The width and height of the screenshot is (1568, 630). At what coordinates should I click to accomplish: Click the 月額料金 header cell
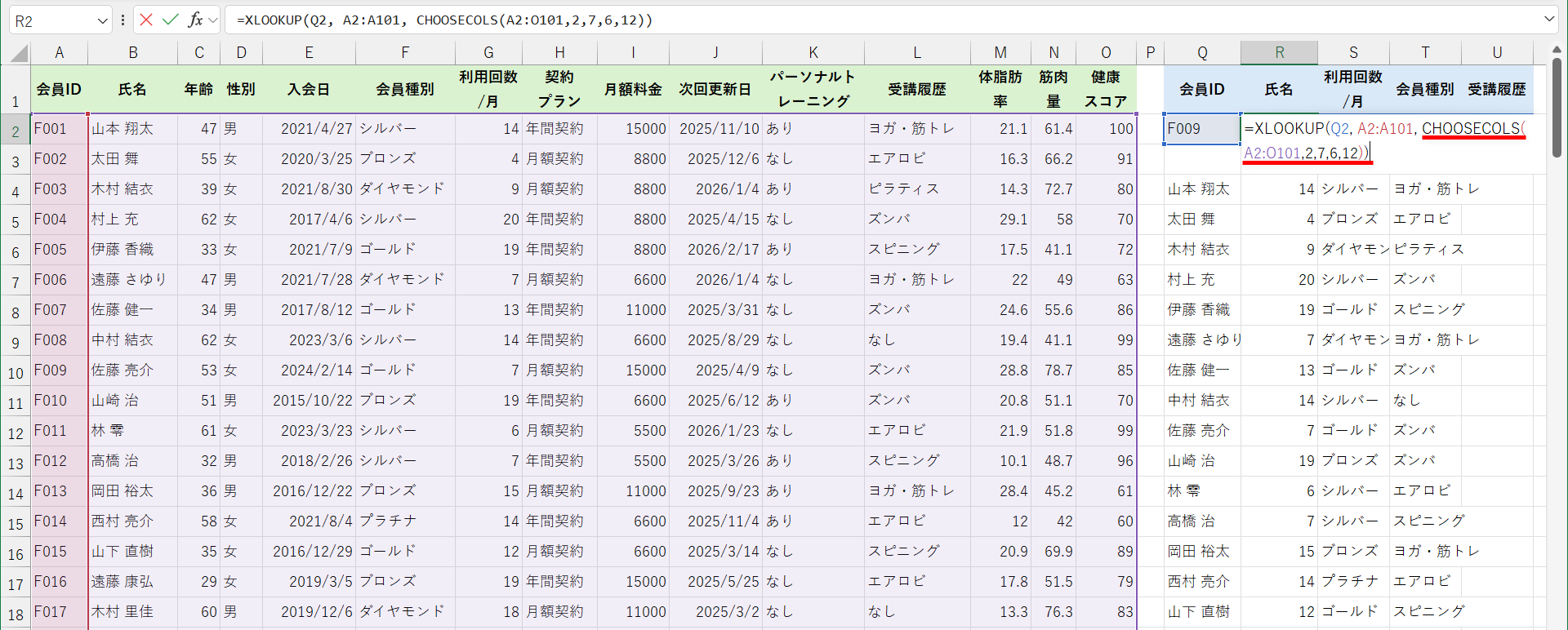click(633, 89)
